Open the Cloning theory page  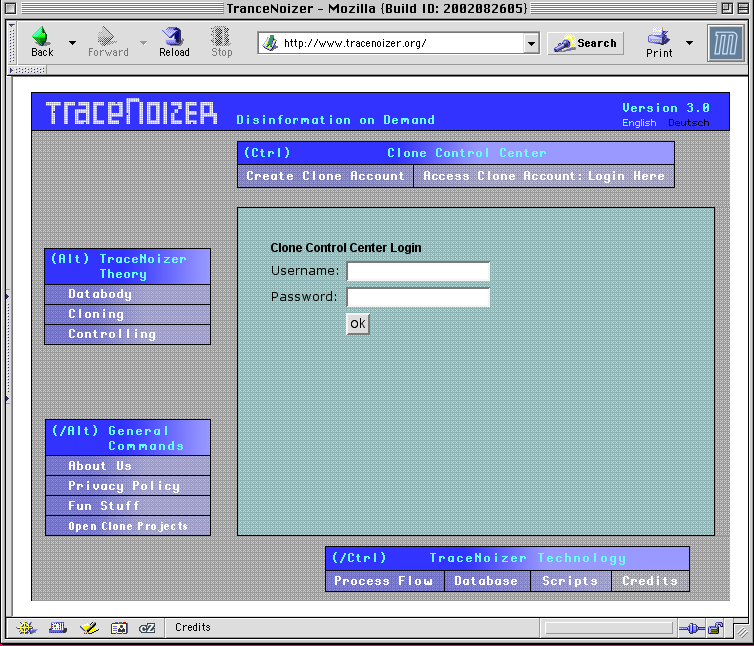tap(127, 314)
